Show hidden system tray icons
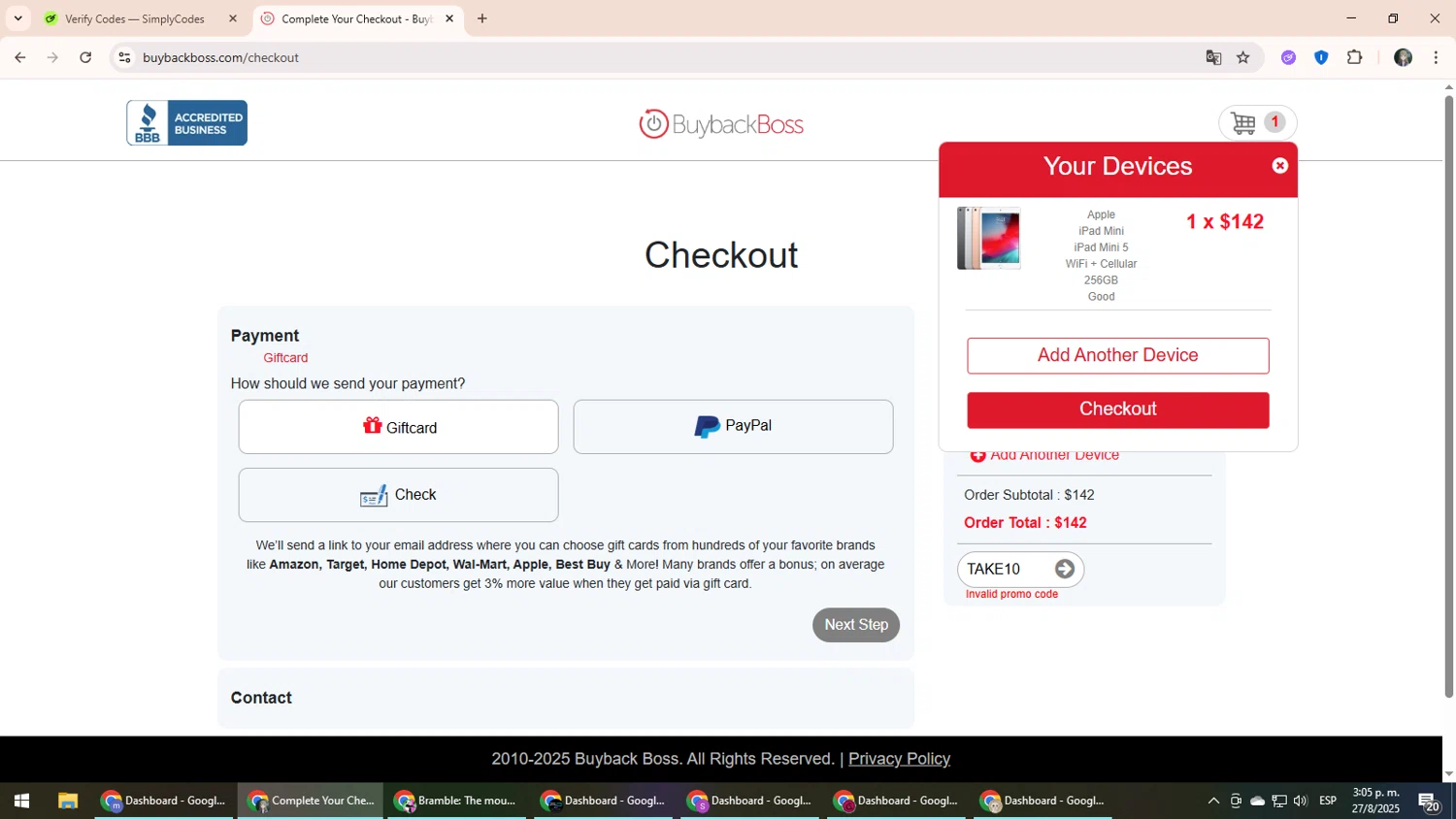This screenshot has width=1456, height=819. pos(1213,801)
